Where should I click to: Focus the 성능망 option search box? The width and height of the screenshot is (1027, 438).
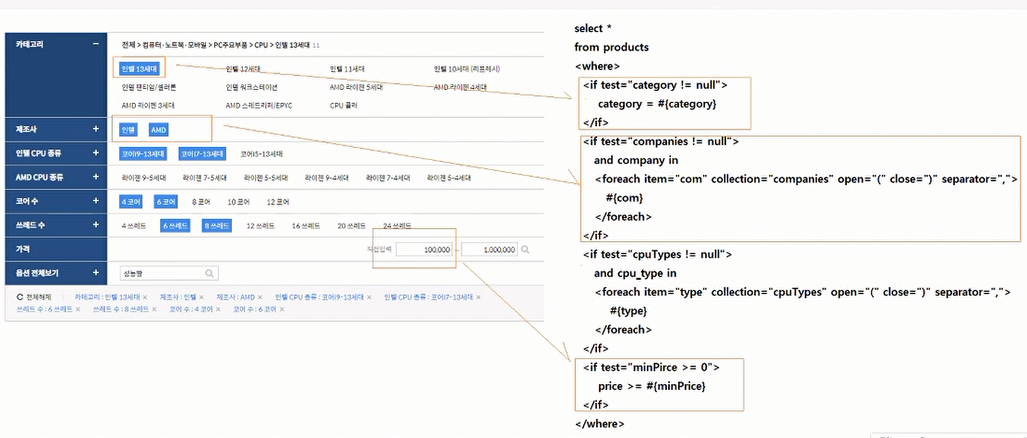pyautogui.click(x=169, y=273)
